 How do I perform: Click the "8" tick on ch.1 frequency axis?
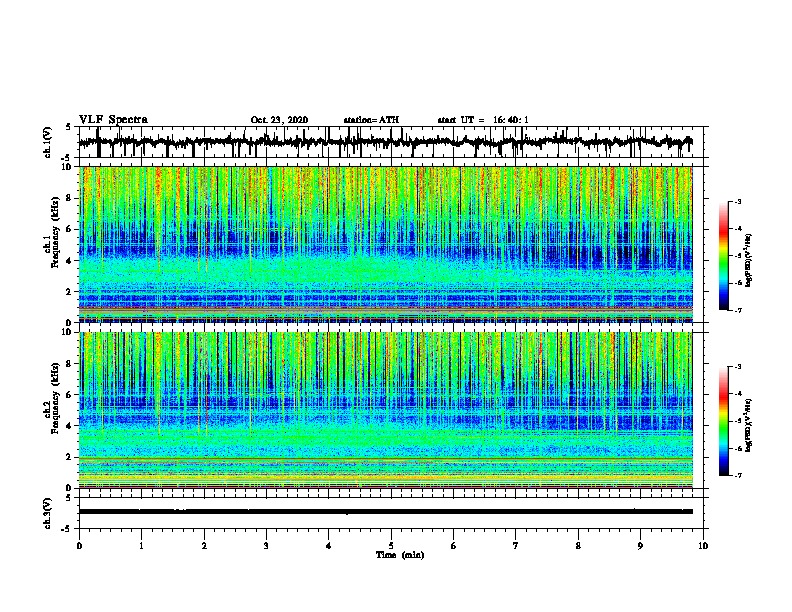coord(70,198)
